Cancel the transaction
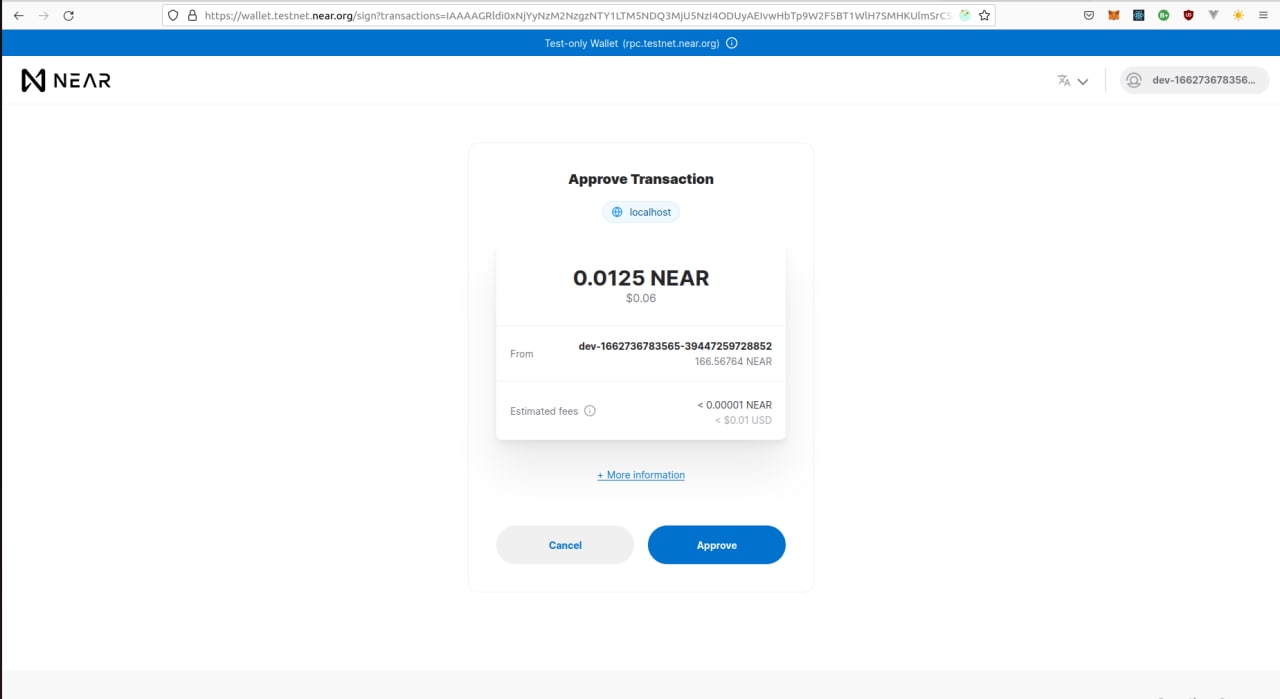The image size is (1280, 699). click(565, 545)
